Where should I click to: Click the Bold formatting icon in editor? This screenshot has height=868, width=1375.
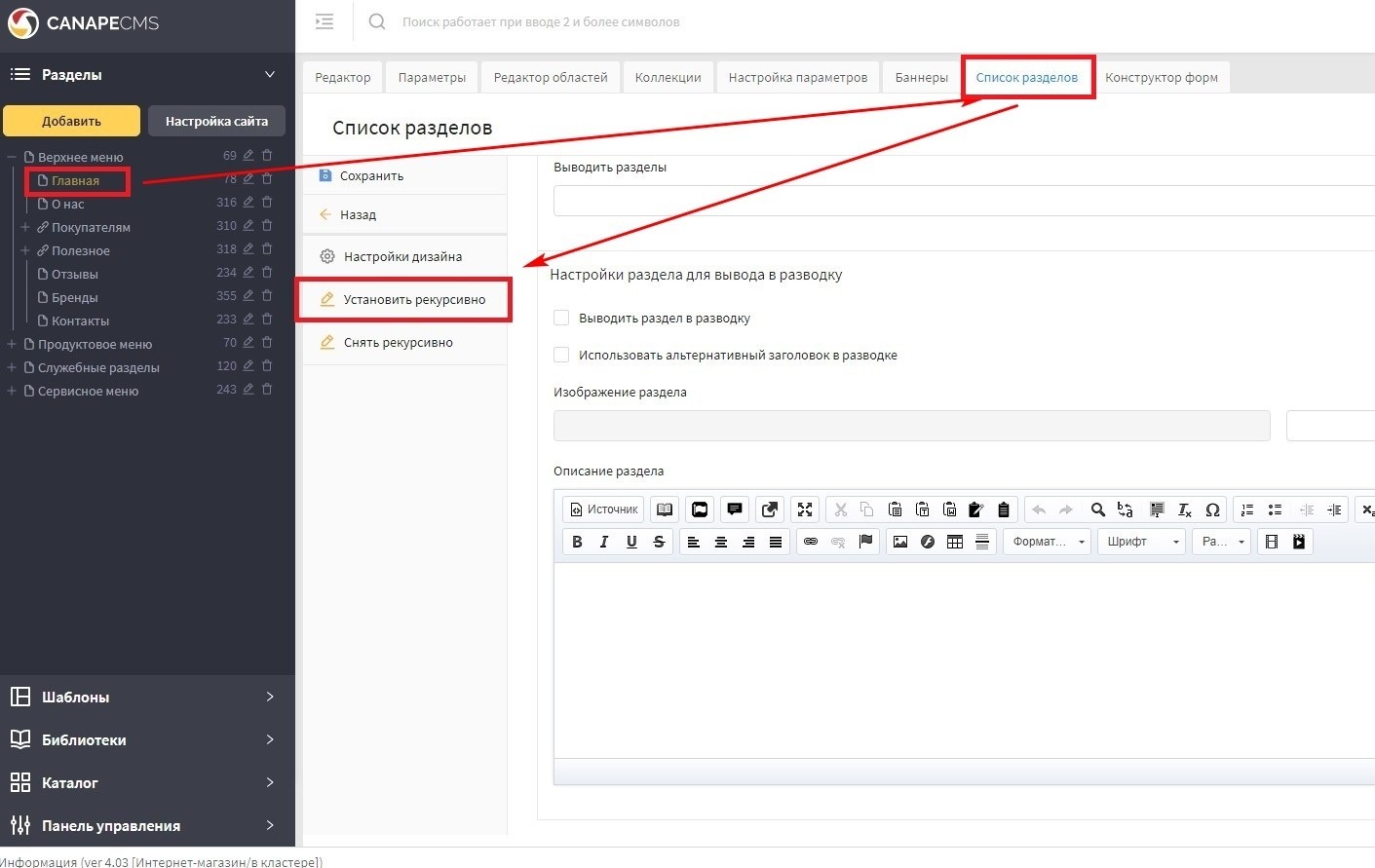pyautogui.click(x=577, y=542)
